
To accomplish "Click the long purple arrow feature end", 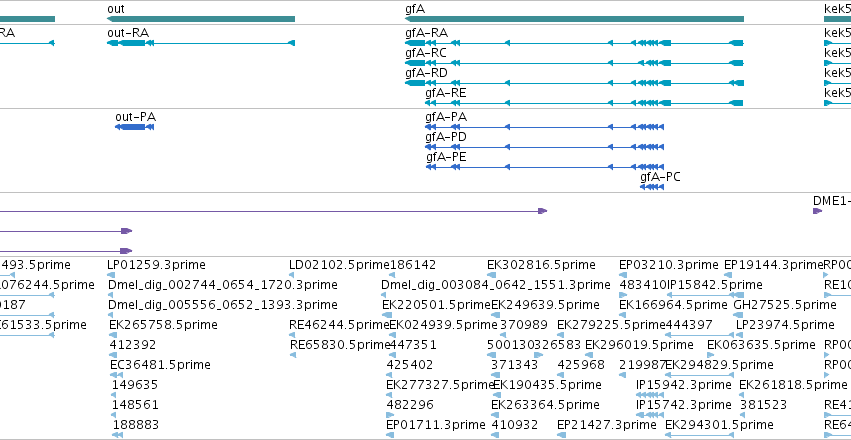I will (542, 211).
